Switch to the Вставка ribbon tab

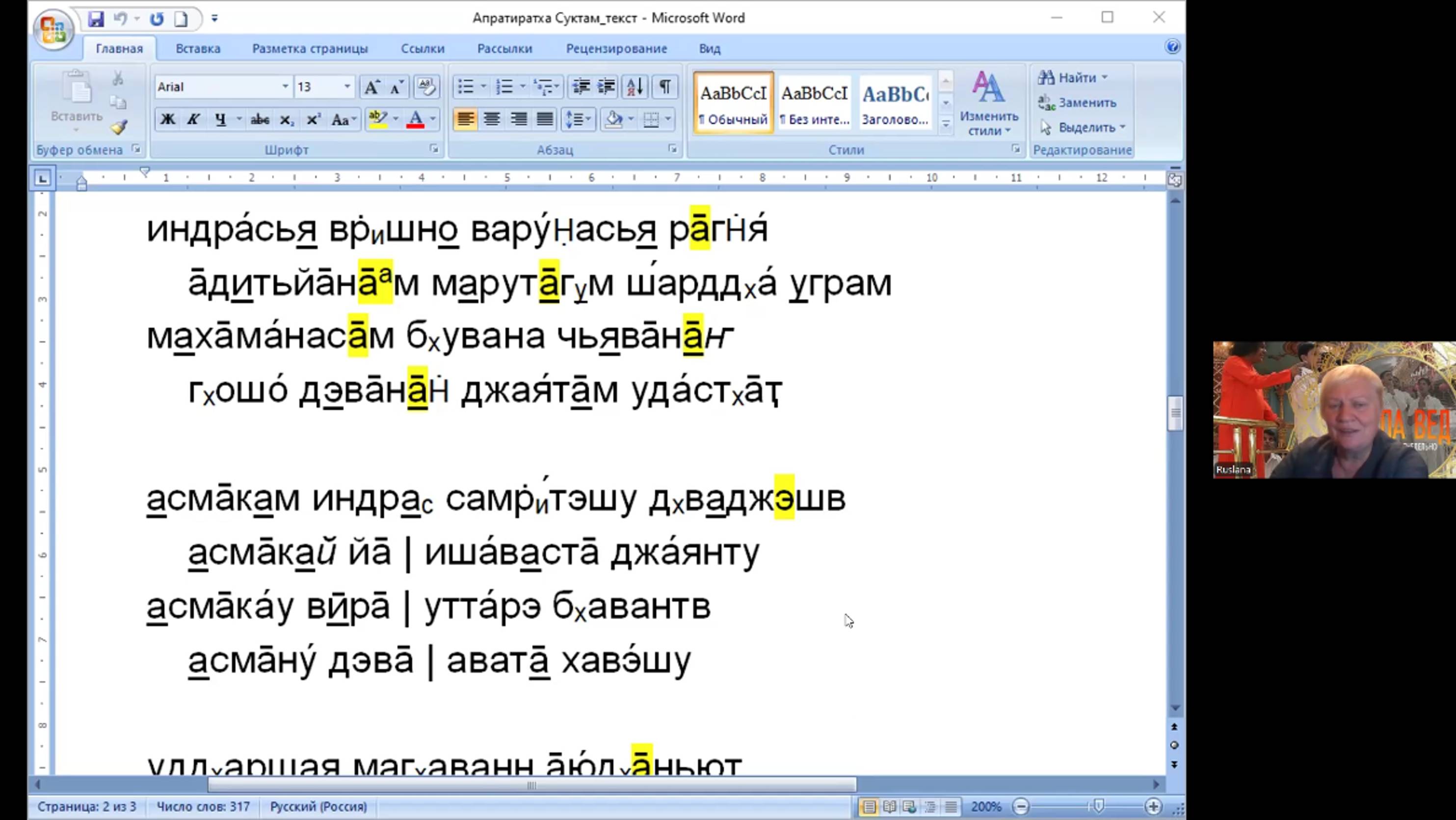pyautogui.click(x=198, y=49)
